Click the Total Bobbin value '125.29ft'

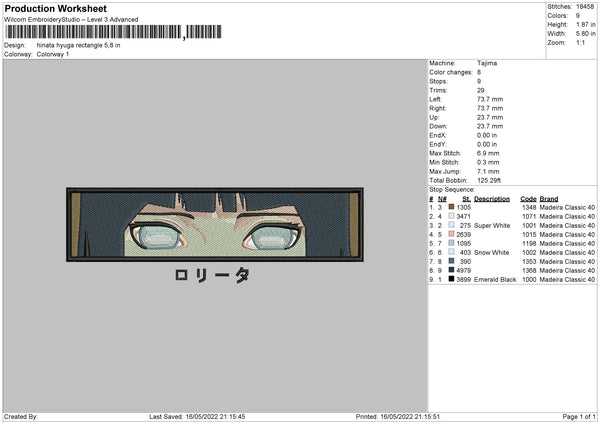(489, 181)
